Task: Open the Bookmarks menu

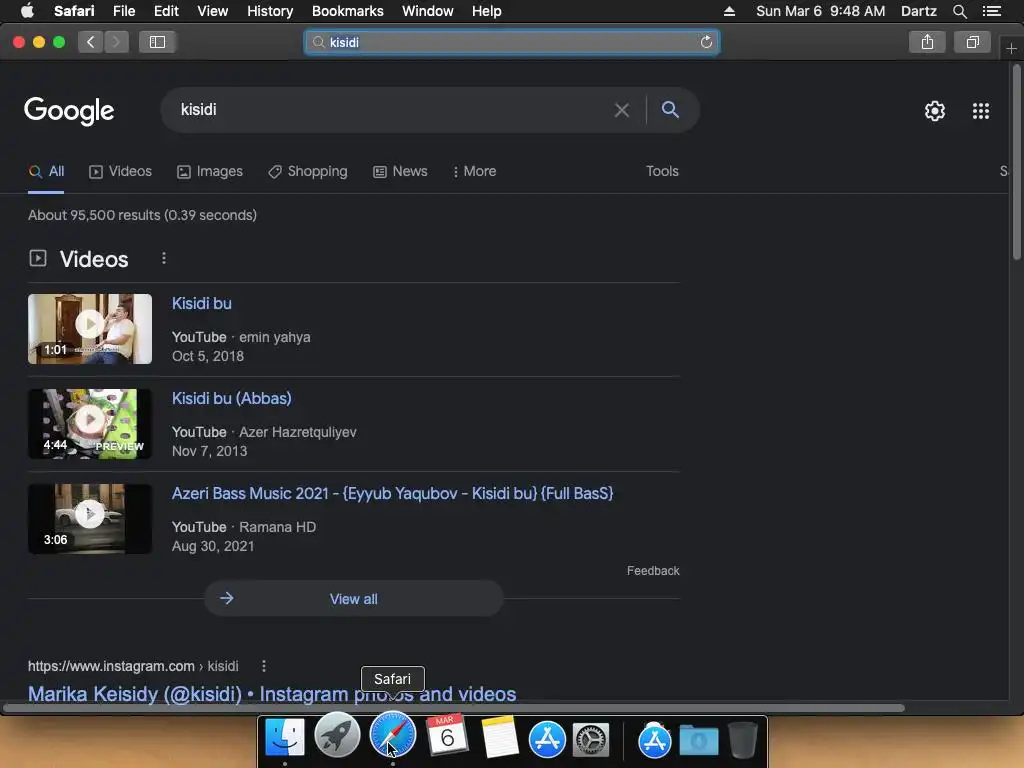Action: point(347,11)
